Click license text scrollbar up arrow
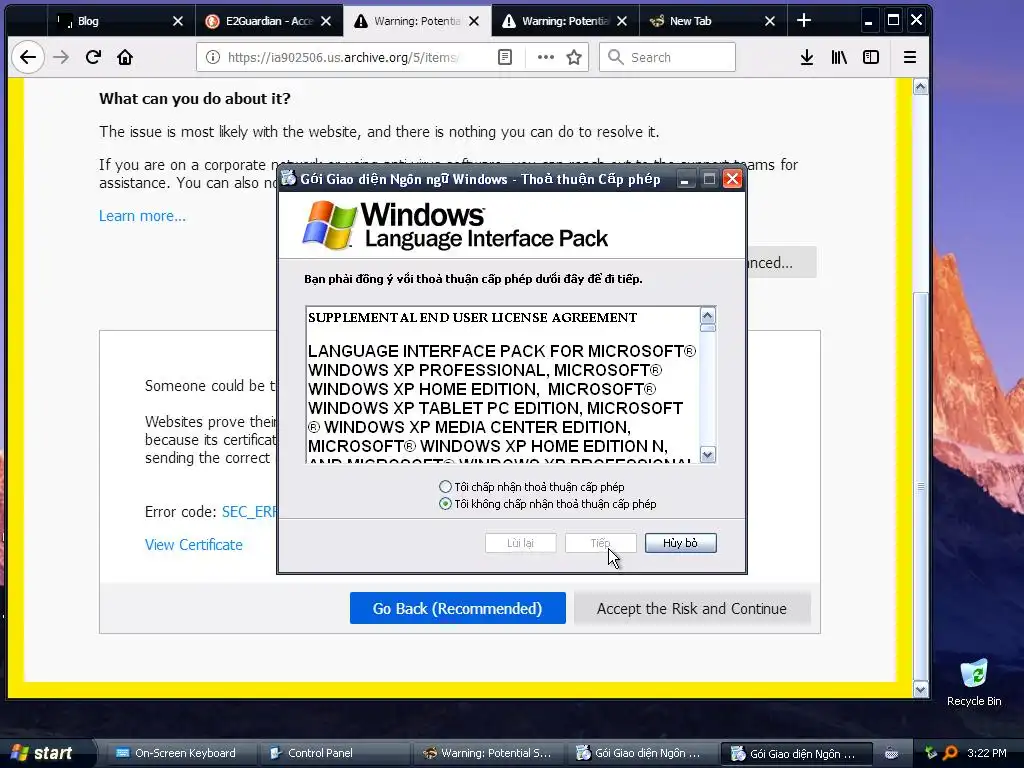This screenshot has width=1024, height=768. click(707, 315)
